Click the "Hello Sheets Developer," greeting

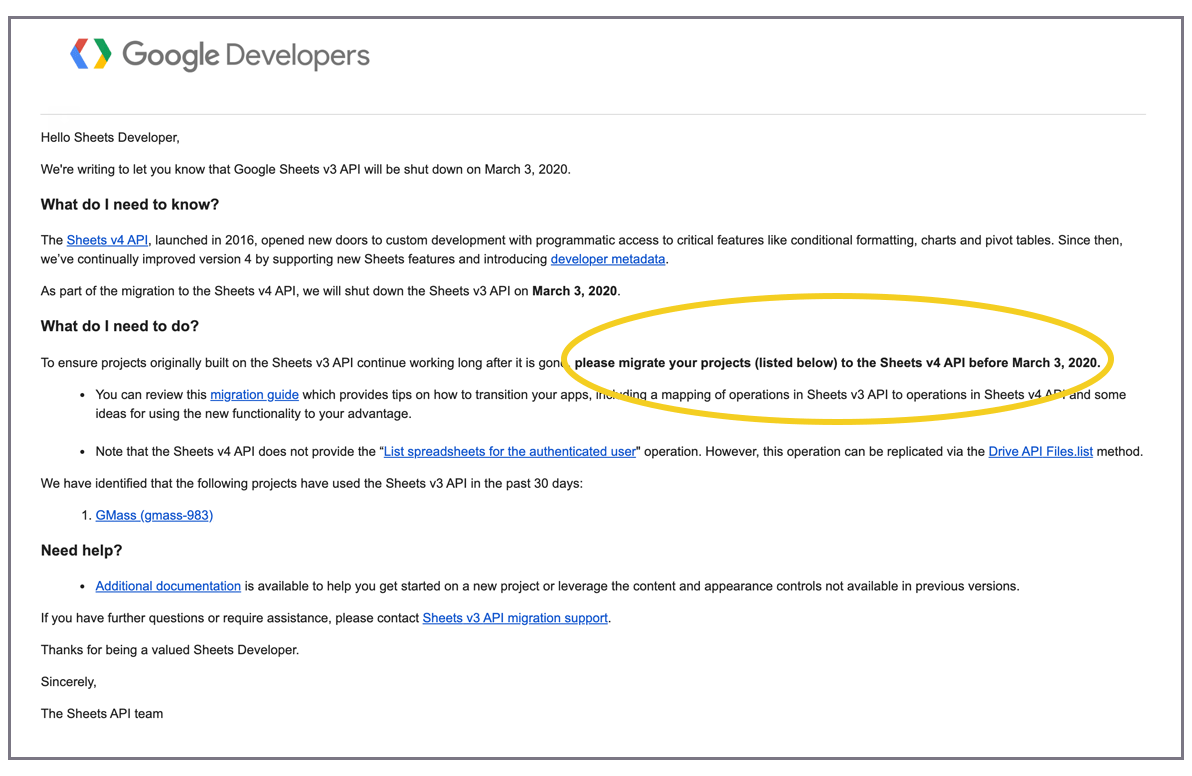pyautogui.click(x=110, y=137)
